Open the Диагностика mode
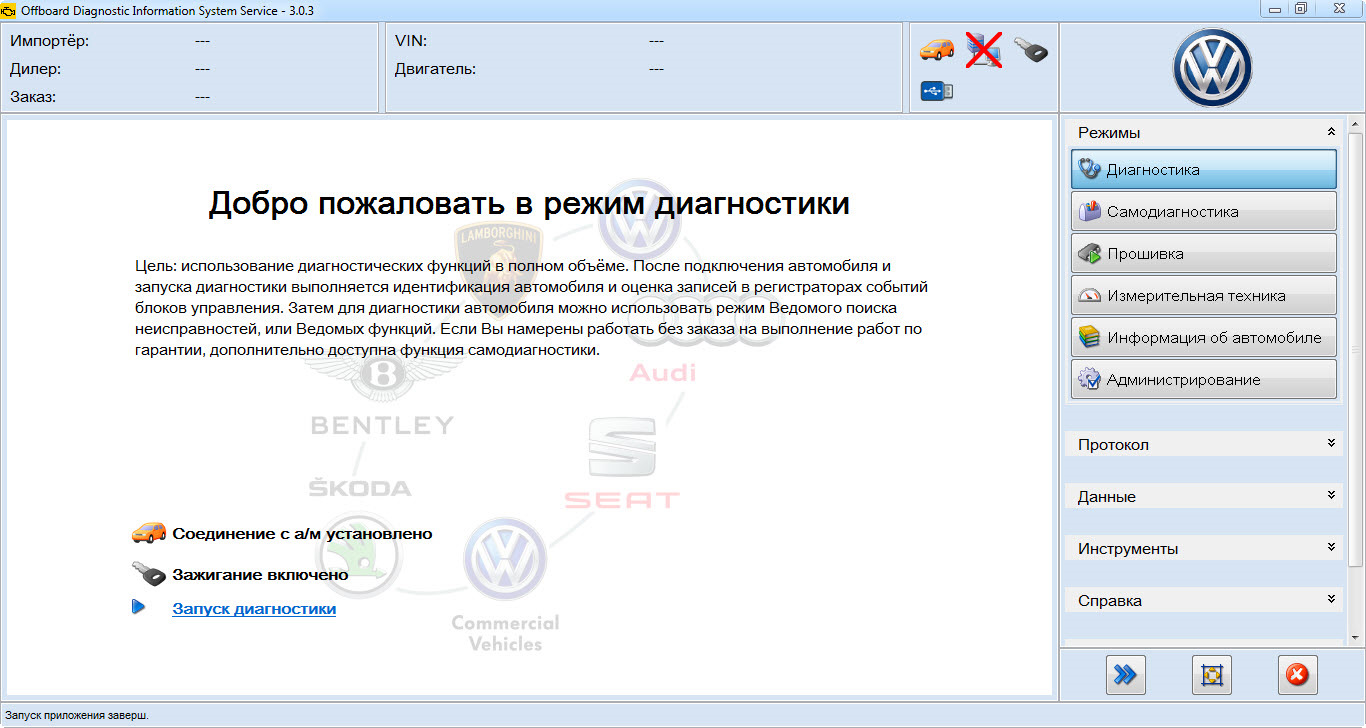 click(x=1204, y=170)
